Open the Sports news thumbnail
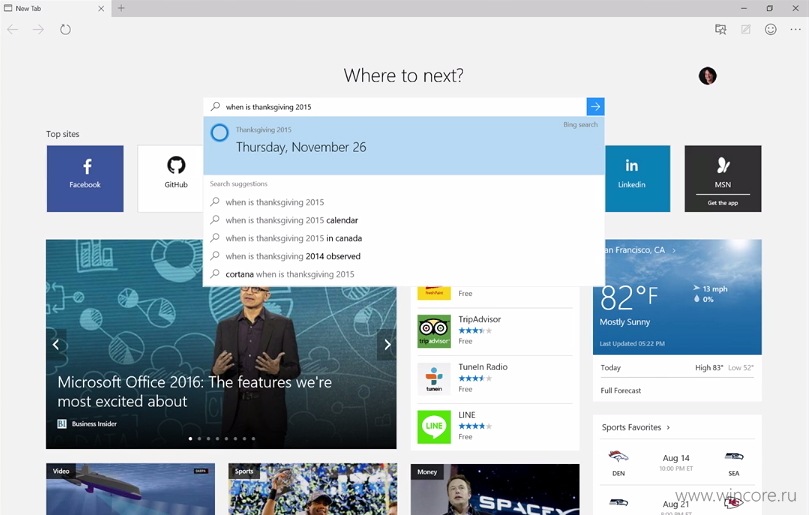 click(x=313, y=489)
